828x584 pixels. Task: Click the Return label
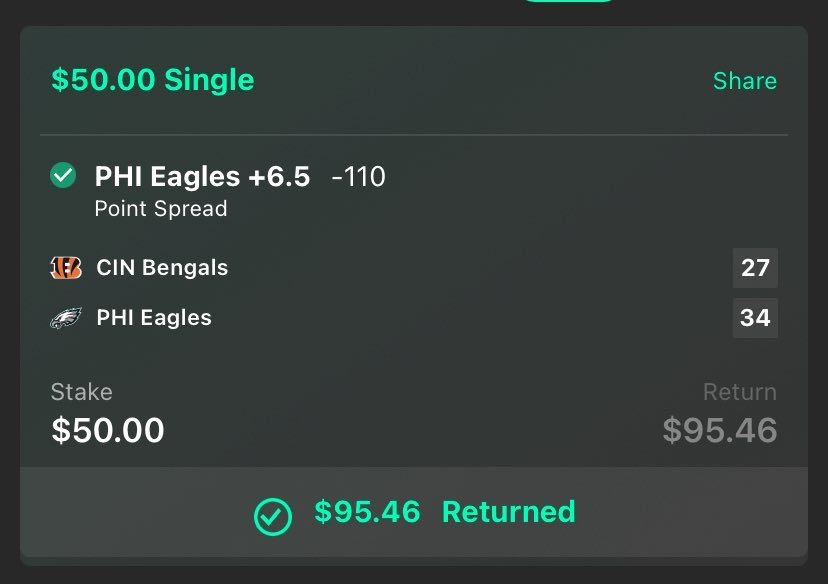740,392
